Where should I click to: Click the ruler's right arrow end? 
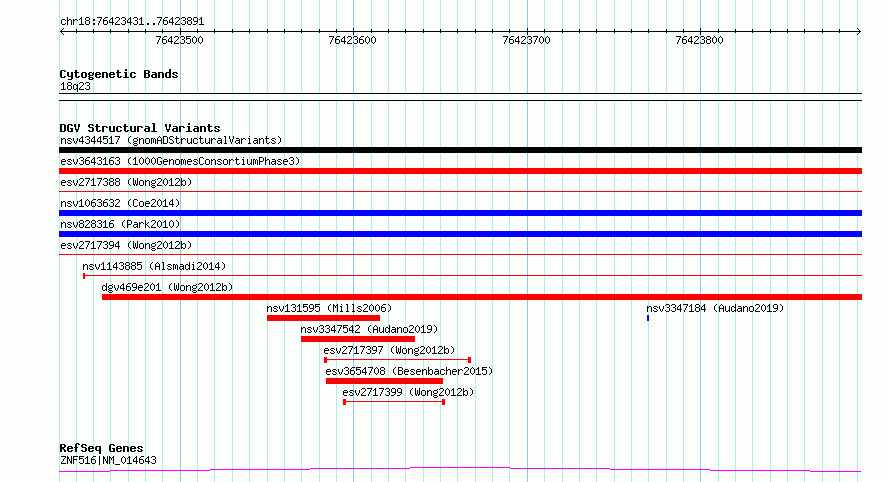click(859, 32)
